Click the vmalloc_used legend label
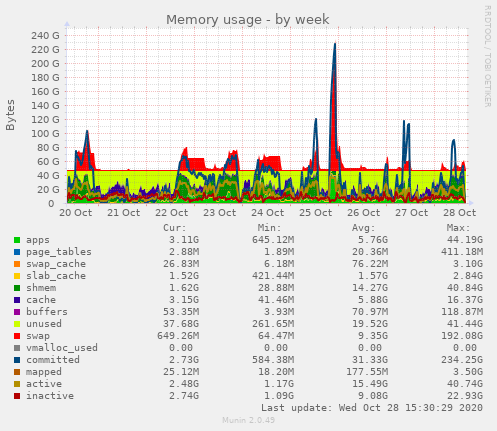 [62, 348]
